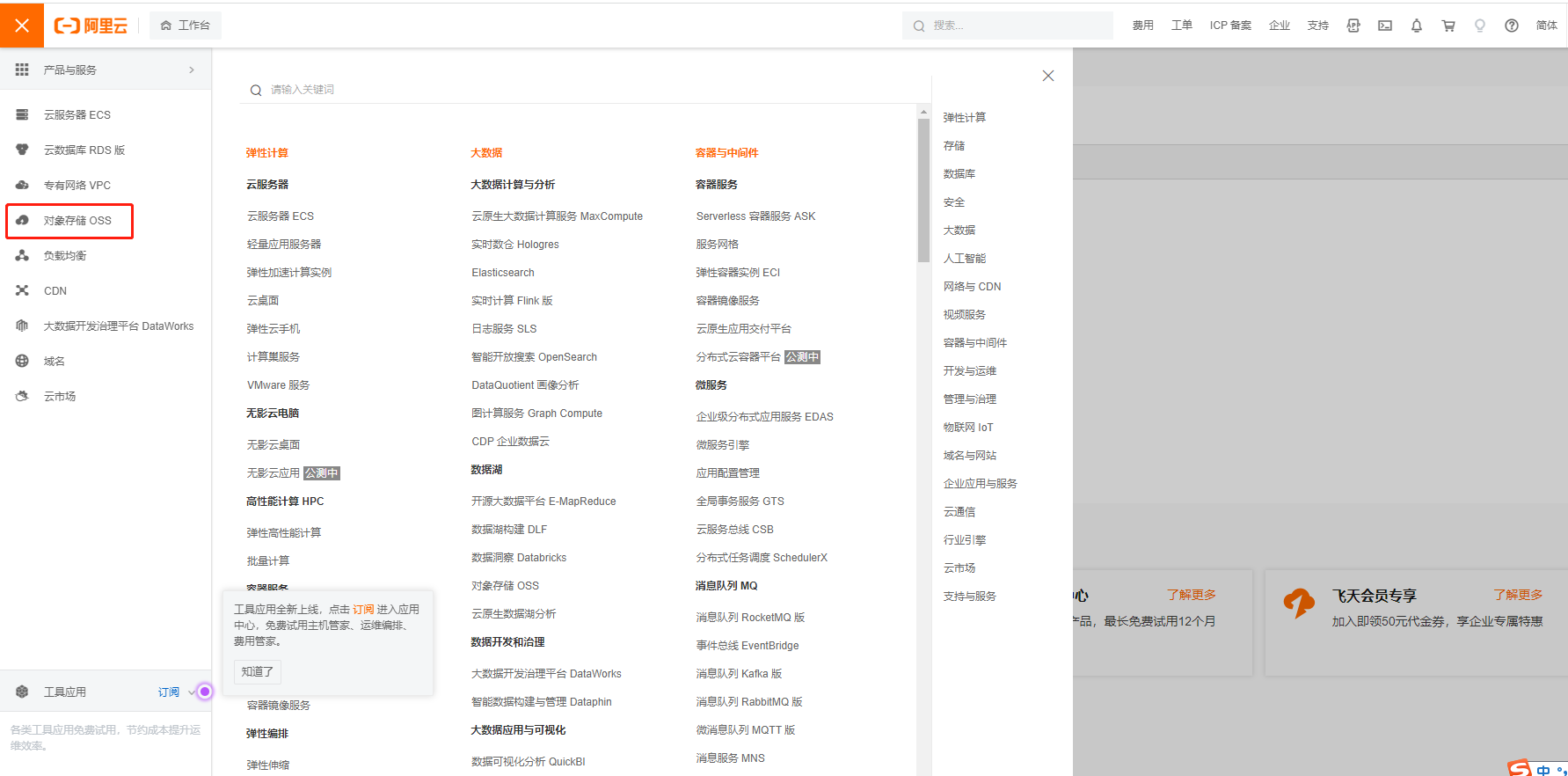The image size is (1568, 776).
Task: Open 消息队列 RocketMQ 版 link
Action: 750,618
